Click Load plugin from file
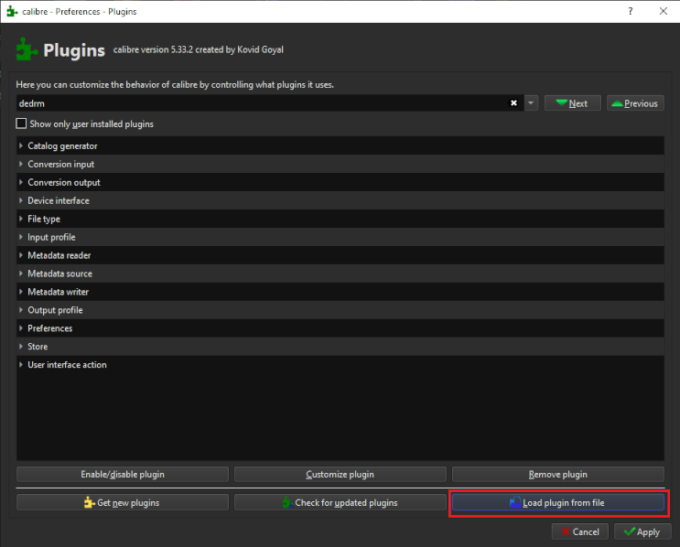The height and width of the screenshot is (547, 680). point(557,502)
